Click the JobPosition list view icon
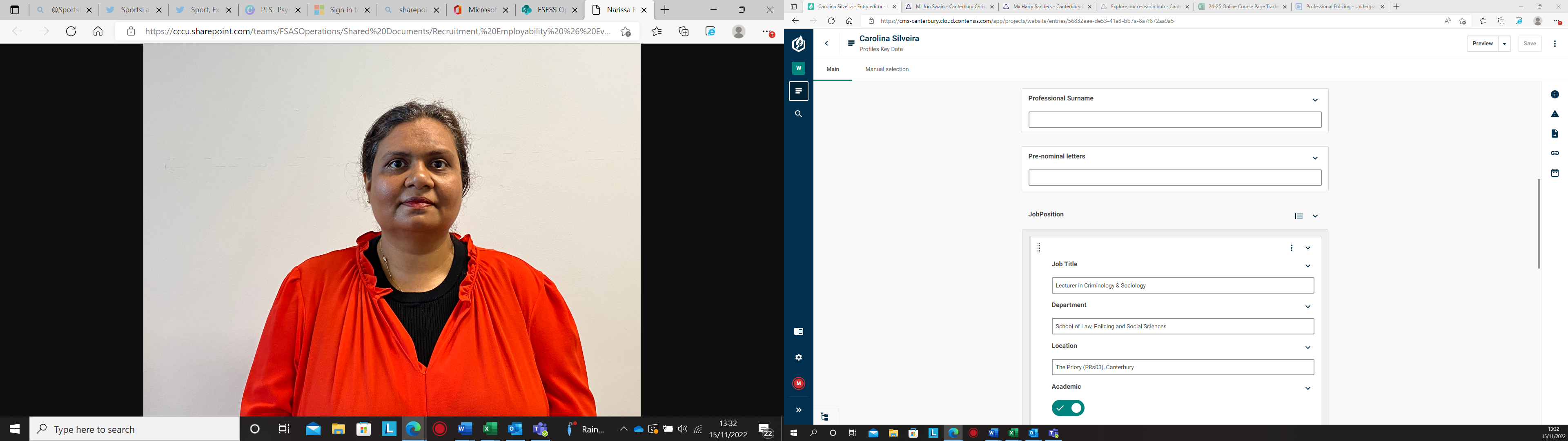Image resolution: width=1568 pixels, height=441 pixels. [1298, 216]
